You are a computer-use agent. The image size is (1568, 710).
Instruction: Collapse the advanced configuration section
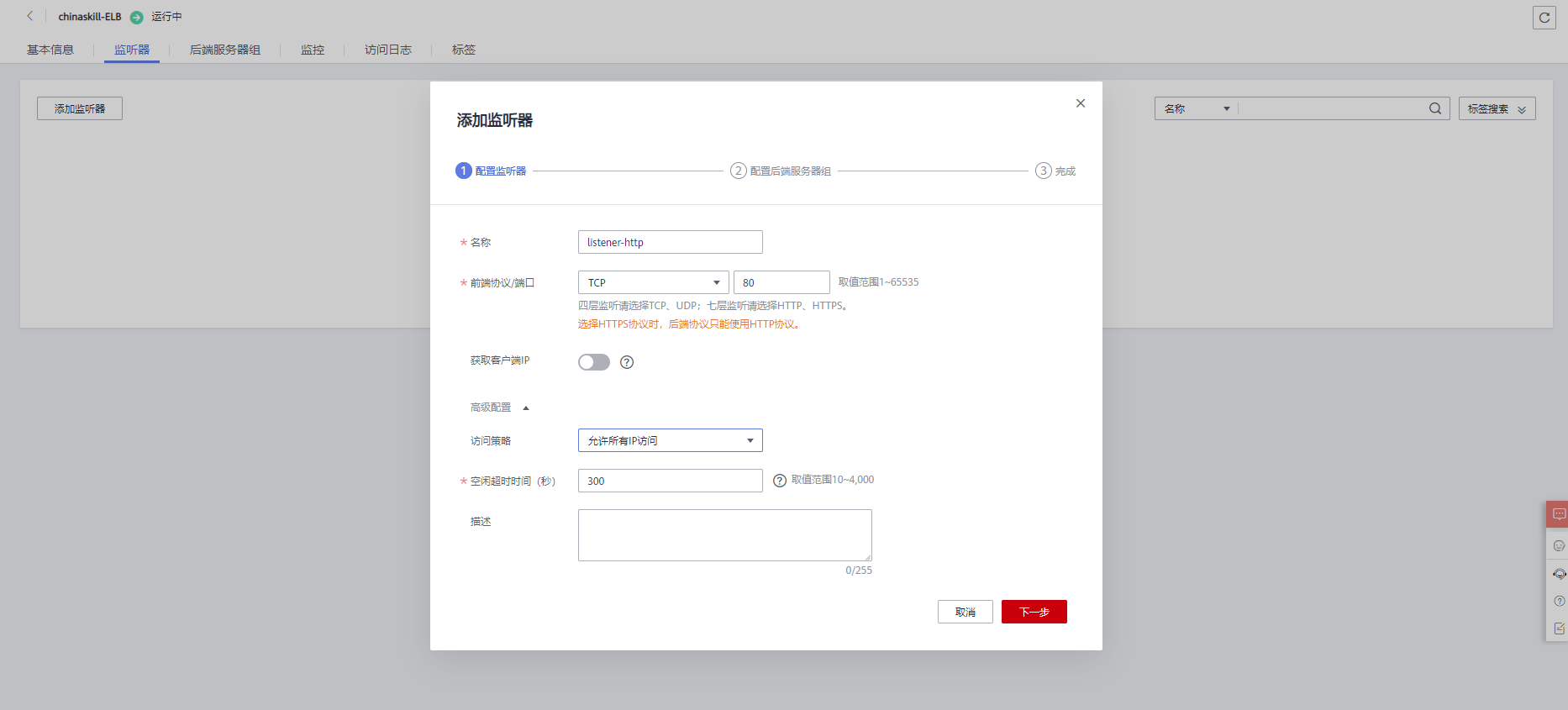[500, 408]
